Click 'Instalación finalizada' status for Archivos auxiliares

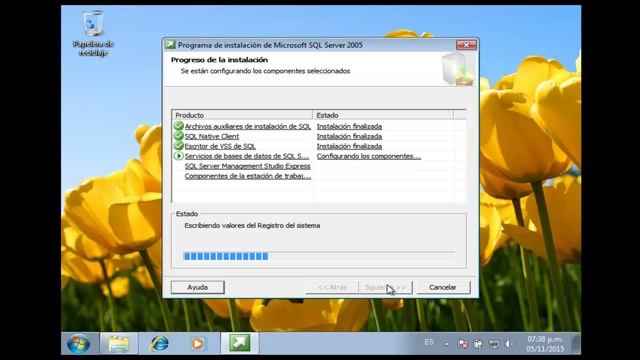point(349,127)
